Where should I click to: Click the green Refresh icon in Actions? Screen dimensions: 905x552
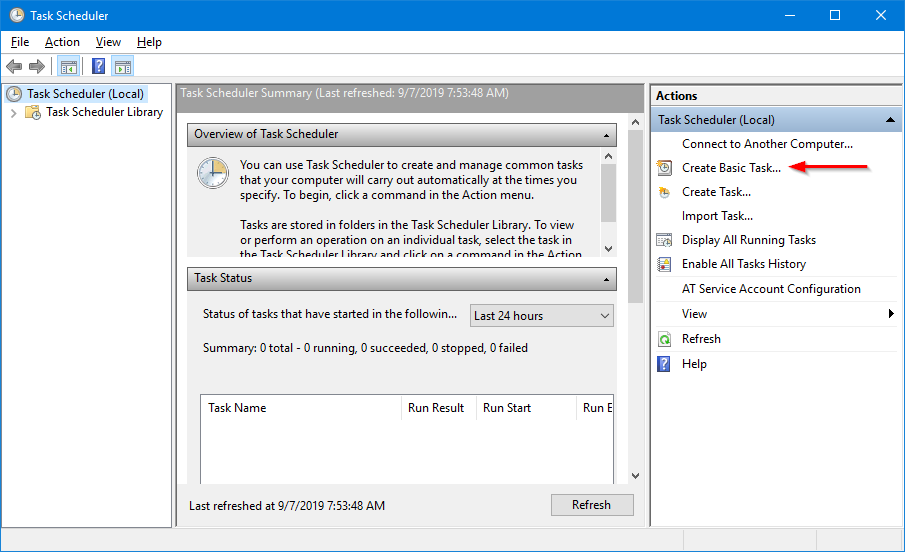coord(664,339)
